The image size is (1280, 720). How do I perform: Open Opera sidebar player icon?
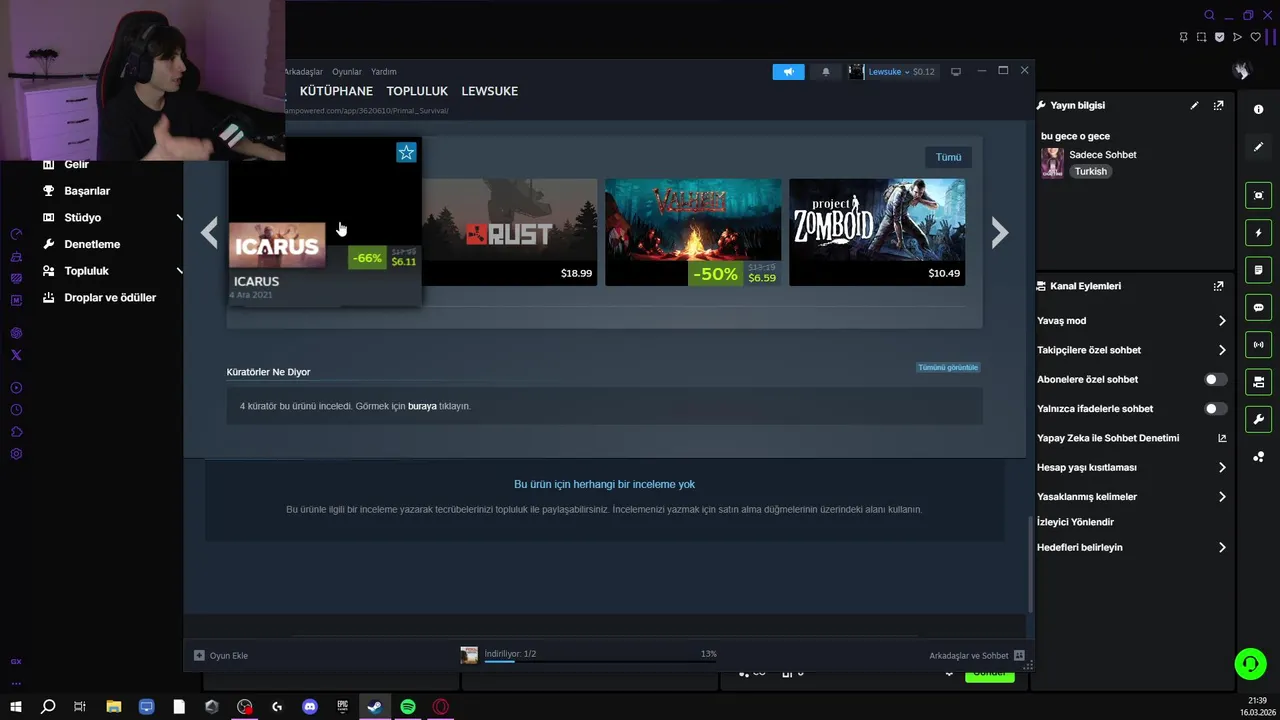click(16, 388)
